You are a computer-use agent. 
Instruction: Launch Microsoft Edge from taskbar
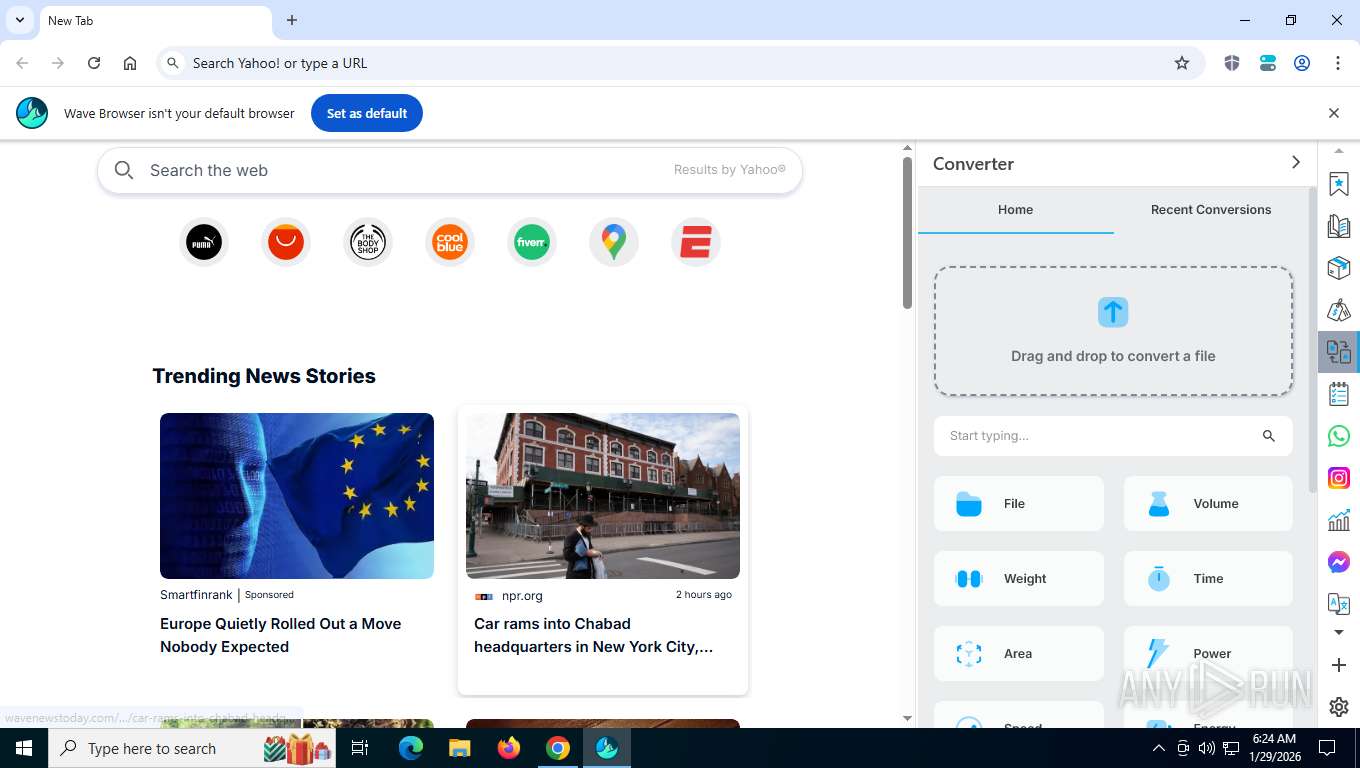(x=410, y=748)
